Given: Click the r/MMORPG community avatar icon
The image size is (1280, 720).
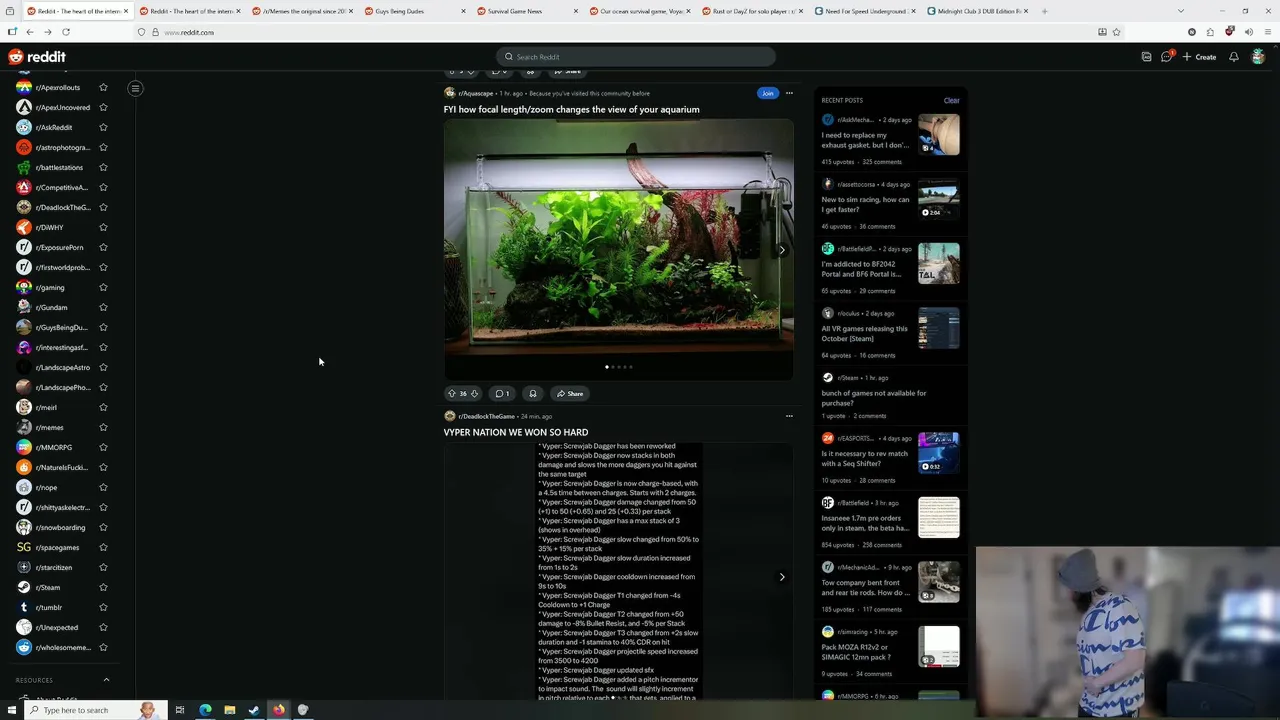Looking at the screenshot, I should tap(24, 447).
